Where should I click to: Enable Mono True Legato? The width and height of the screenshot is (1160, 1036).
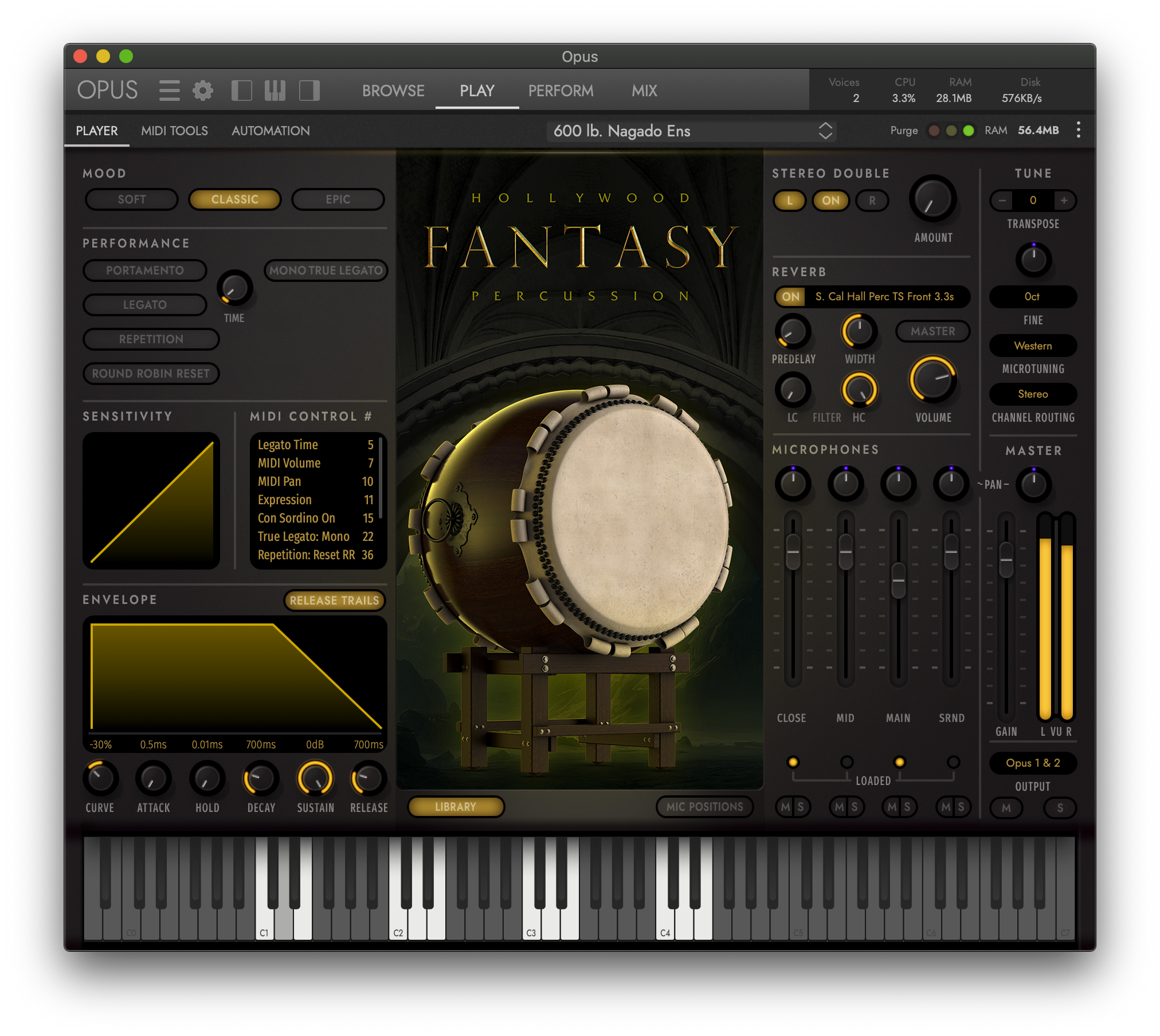coord(326,270)
